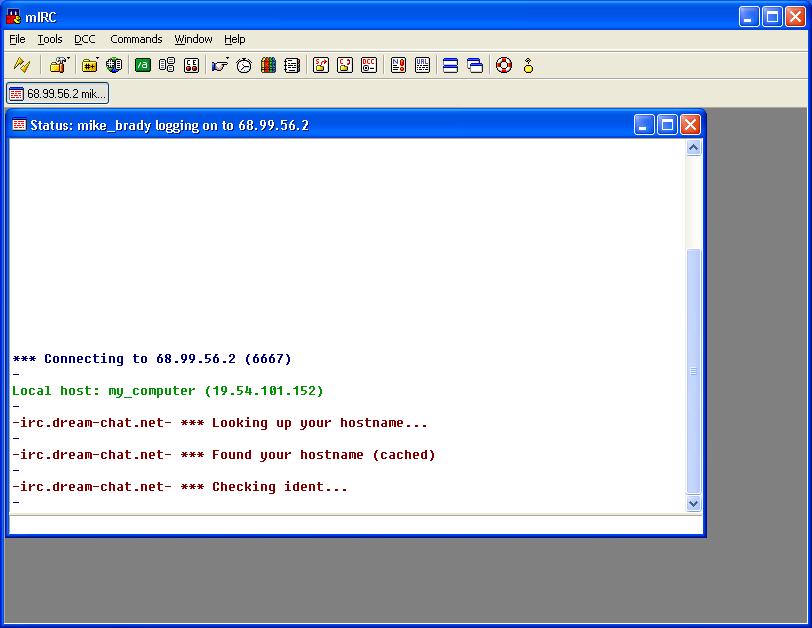This screenshot has width=812, height=628.
Task: Open the Commands menu
Action: point(136,39)
